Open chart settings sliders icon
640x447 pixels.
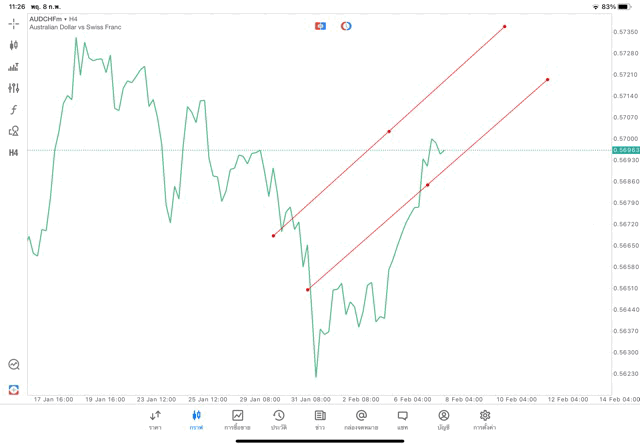14,88
